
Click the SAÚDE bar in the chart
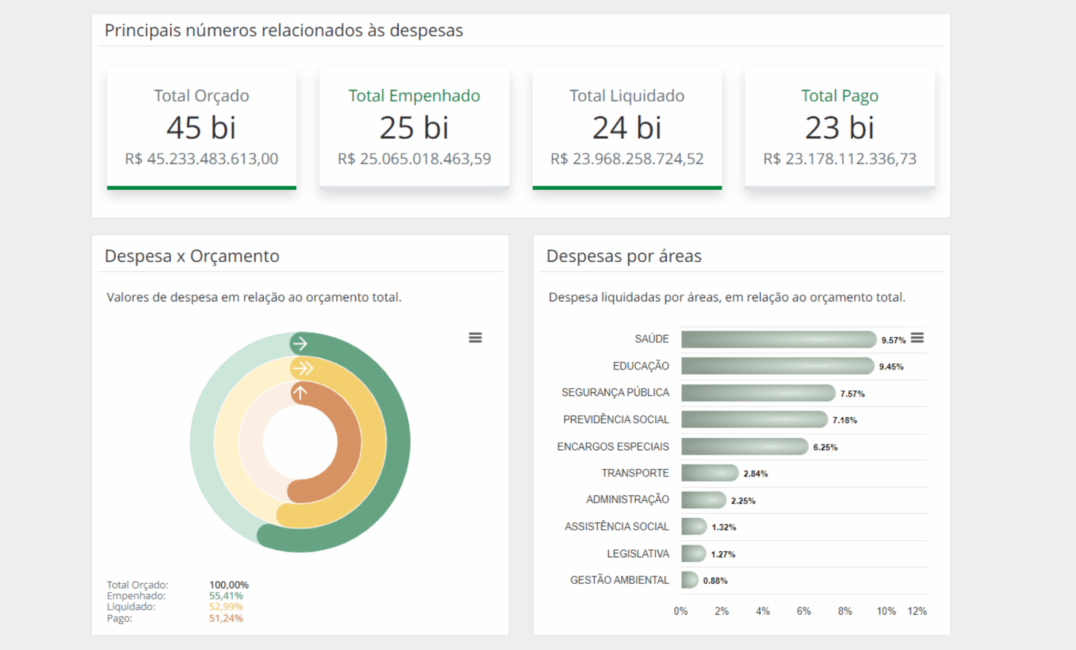coord(778,339)
